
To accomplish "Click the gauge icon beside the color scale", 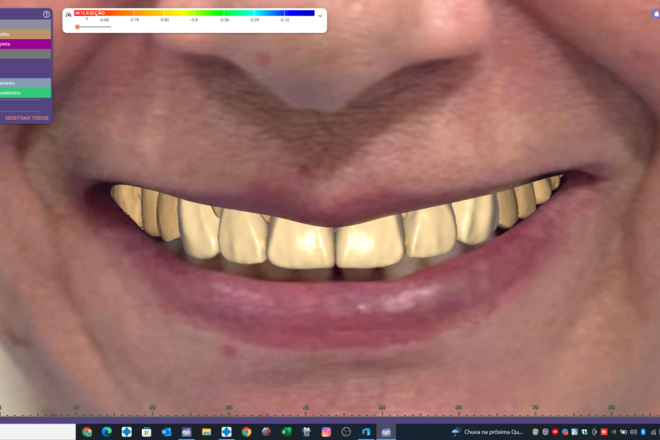I will coord(68,14).
